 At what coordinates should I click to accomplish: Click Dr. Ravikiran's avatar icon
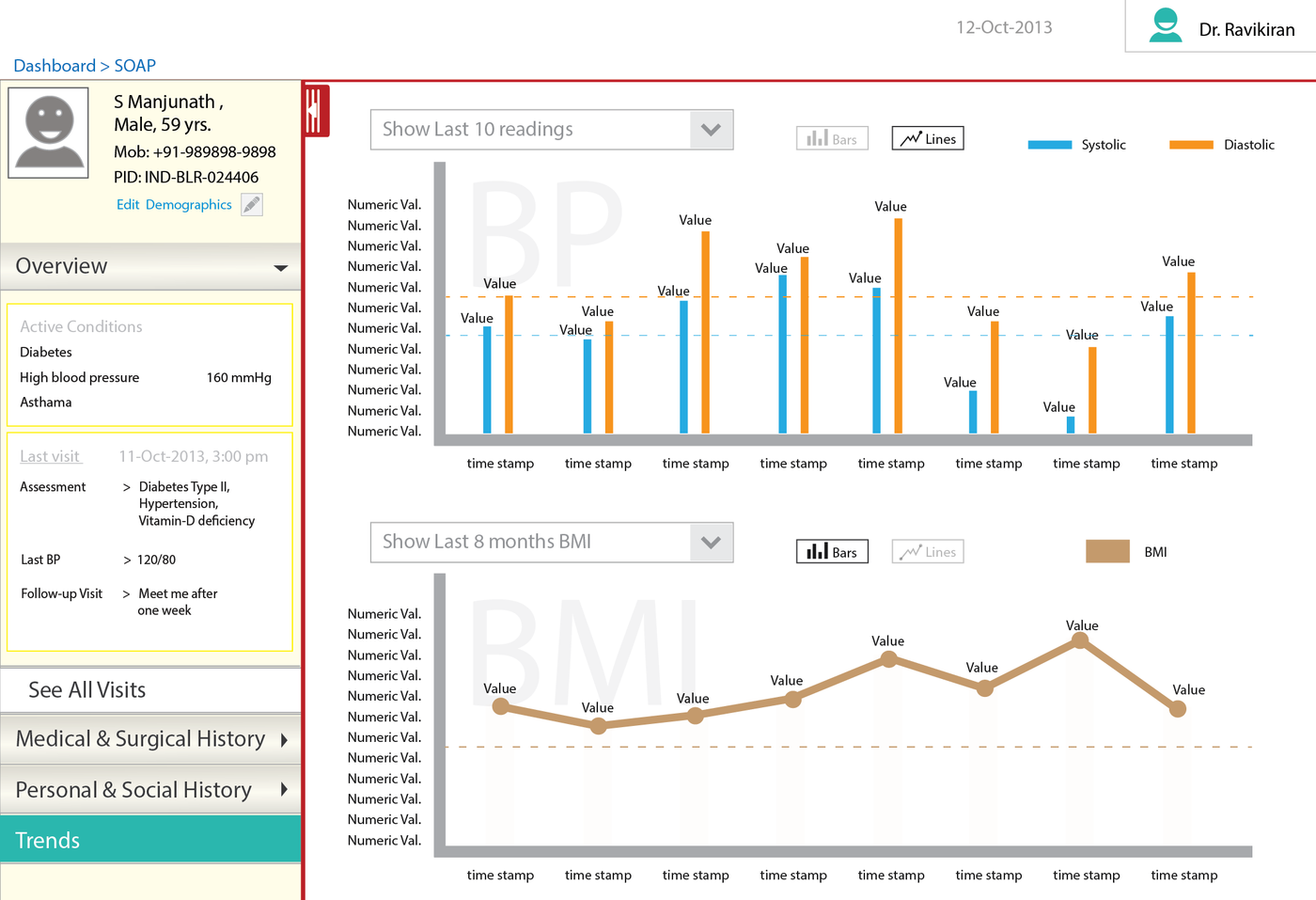(x=1166, y=26)
